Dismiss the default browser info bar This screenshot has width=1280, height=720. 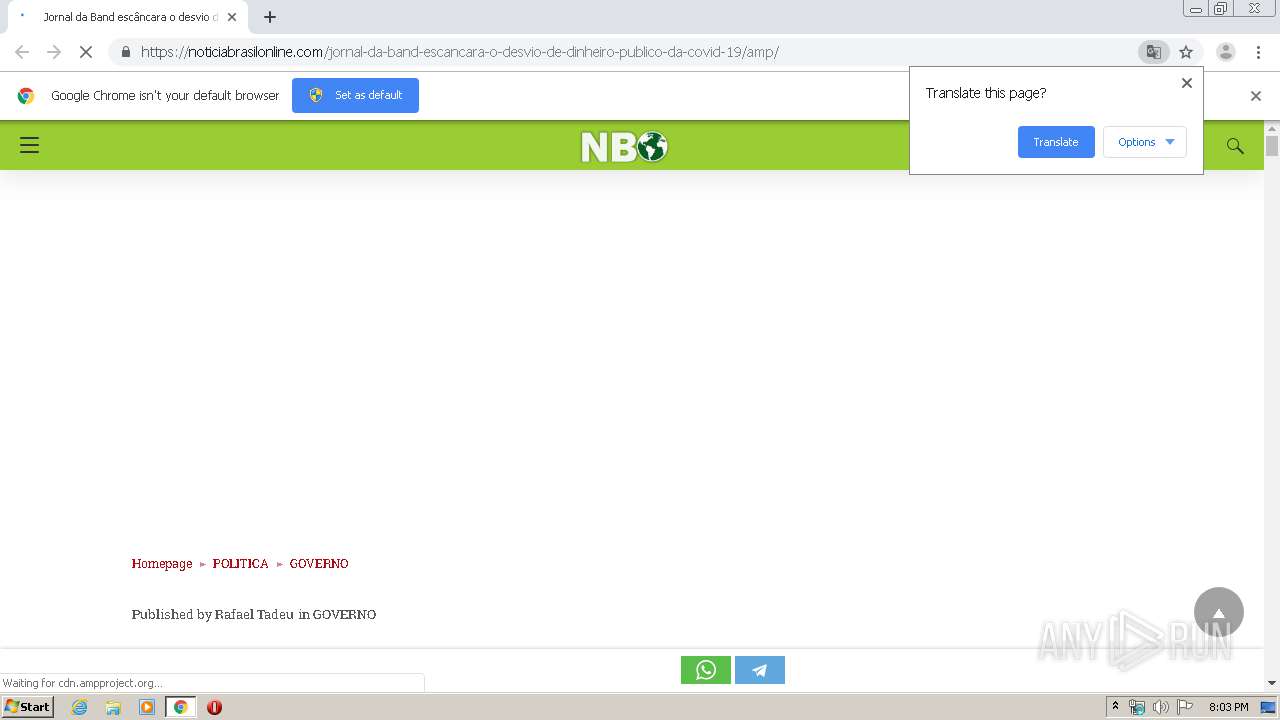1256,96
